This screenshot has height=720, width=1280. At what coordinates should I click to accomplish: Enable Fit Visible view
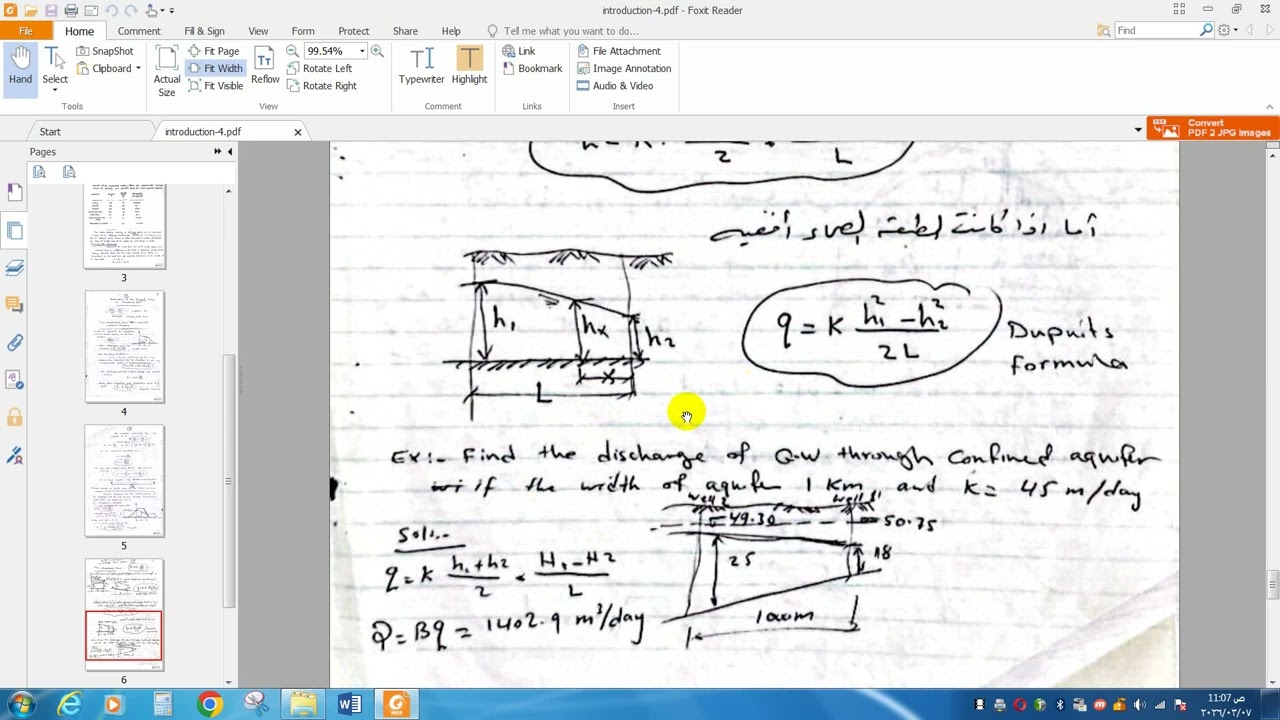coord(215,86)
